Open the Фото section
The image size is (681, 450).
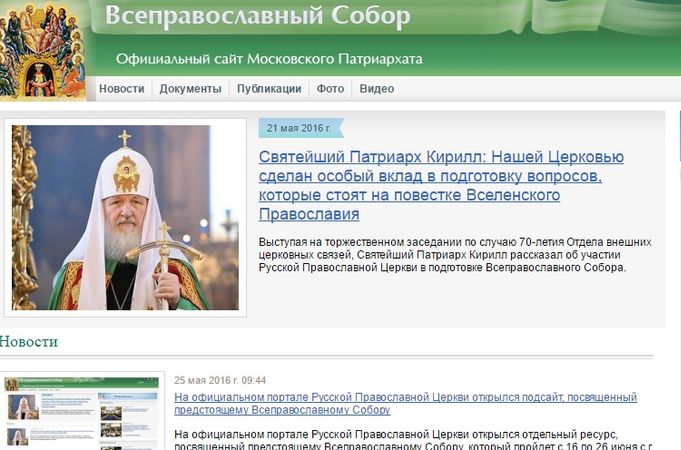pos(330,89)
